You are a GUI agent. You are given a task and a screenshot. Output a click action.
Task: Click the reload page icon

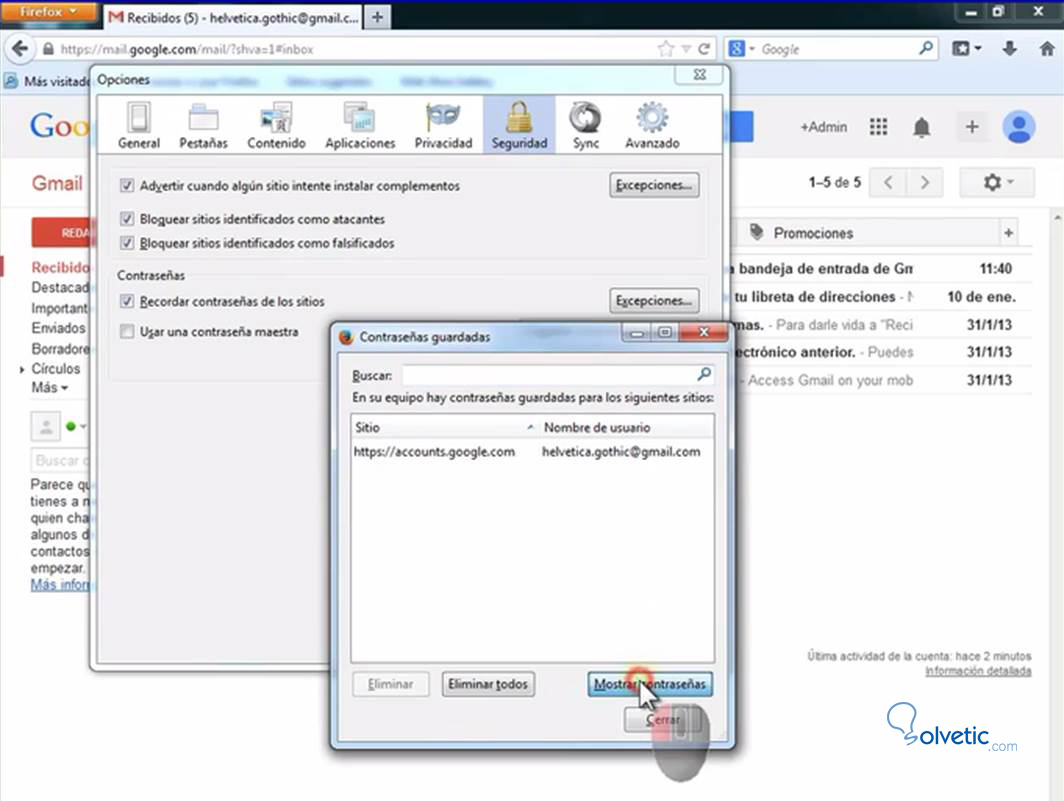coord(704,49)
